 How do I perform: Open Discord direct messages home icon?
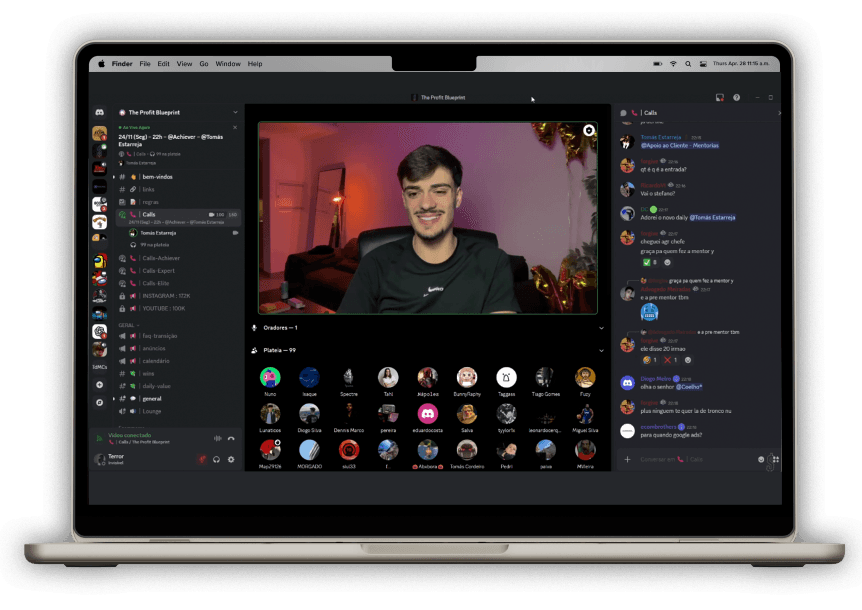pos(100,113)
